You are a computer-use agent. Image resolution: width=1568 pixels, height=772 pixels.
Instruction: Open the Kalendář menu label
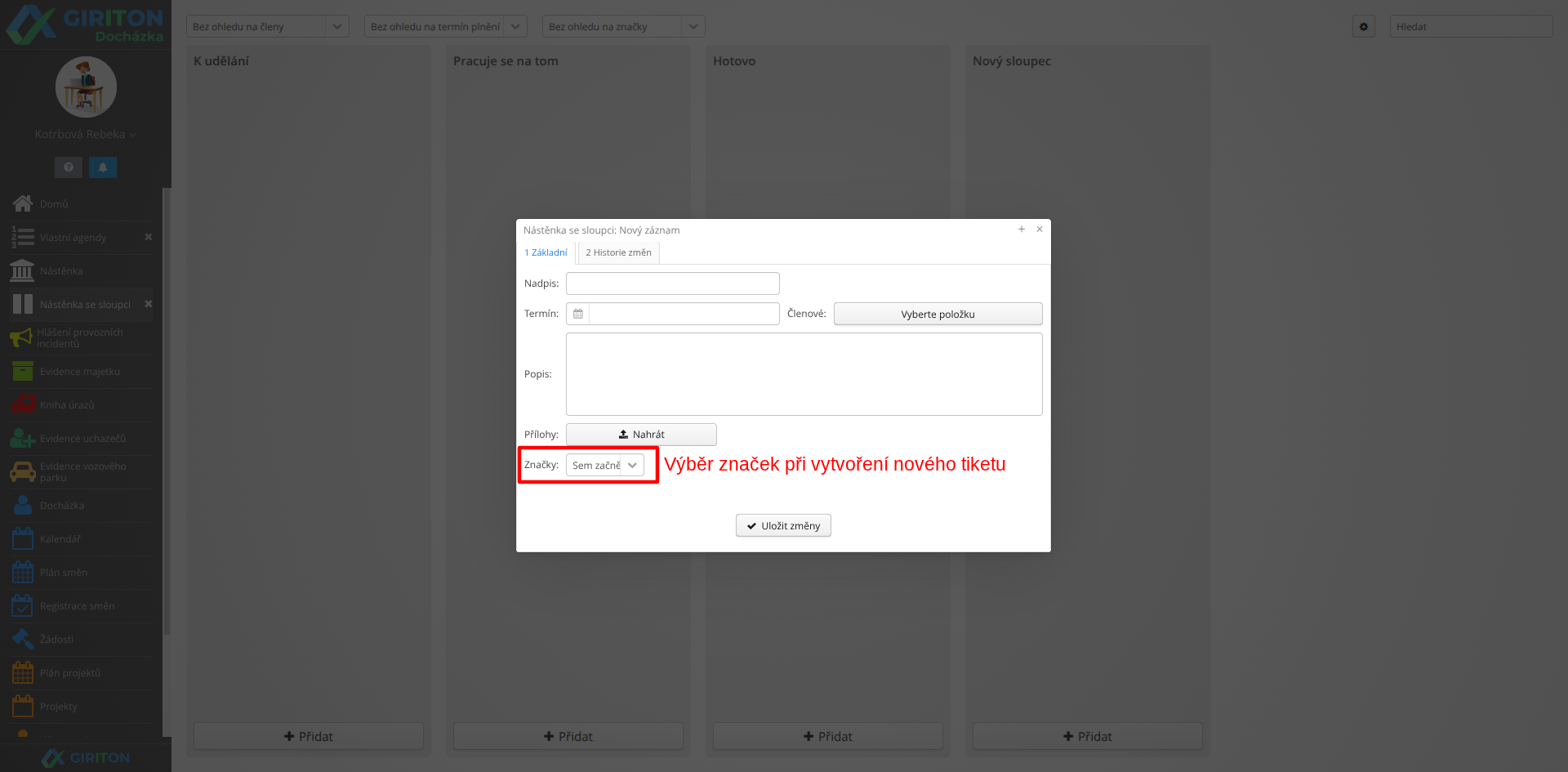click(x=60, y=538)
